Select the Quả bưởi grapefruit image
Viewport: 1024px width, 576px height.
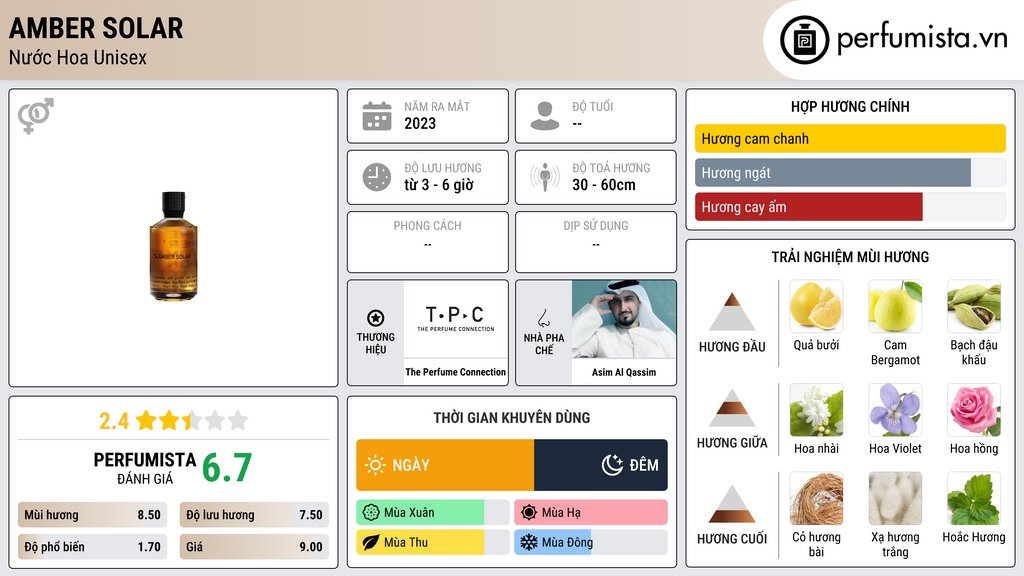816,306
